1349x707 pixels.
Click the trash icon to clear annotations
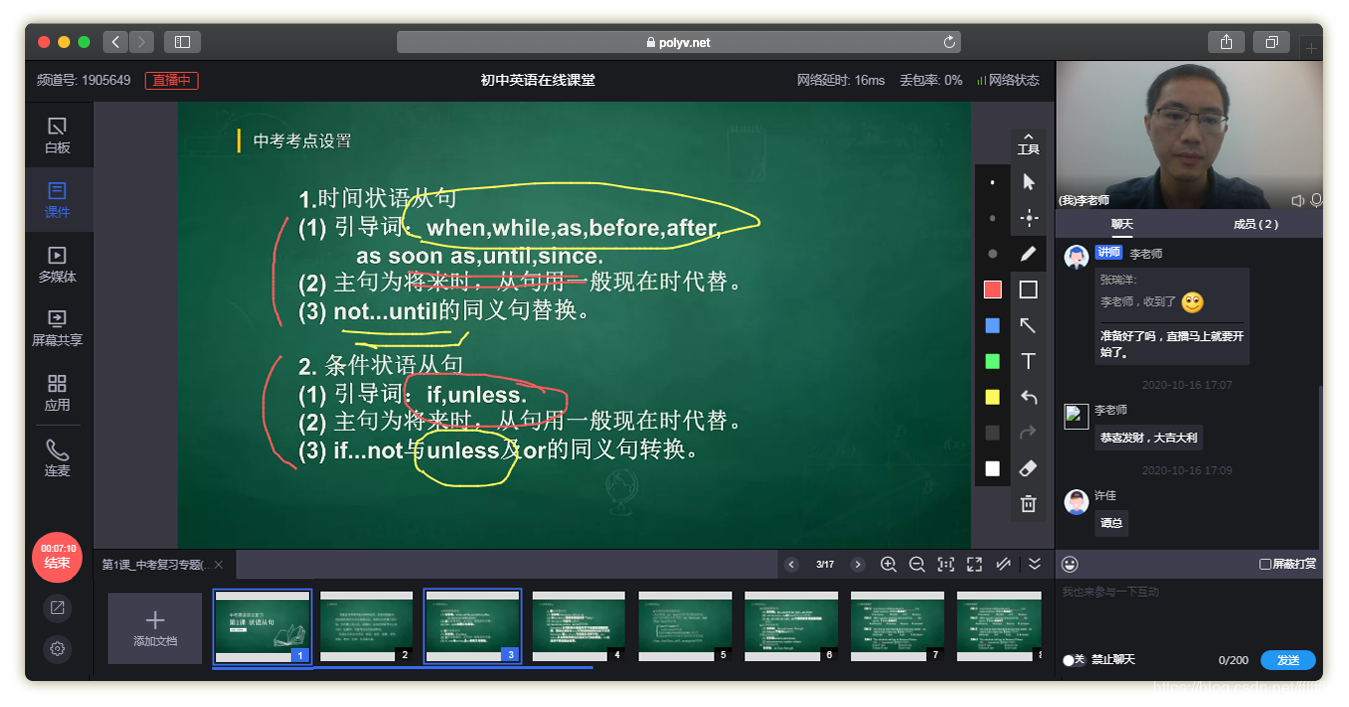coord(1028,504)
